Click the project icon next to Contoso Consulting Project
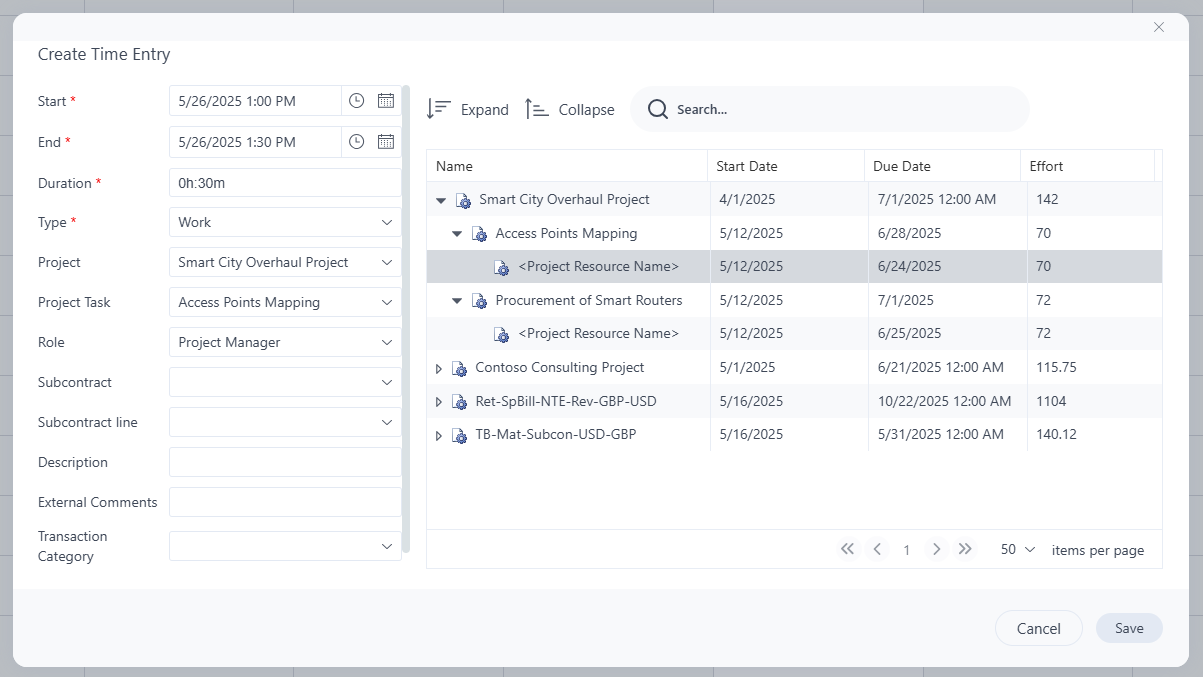This screenshot has width=1203, height=677. (458, 367)
